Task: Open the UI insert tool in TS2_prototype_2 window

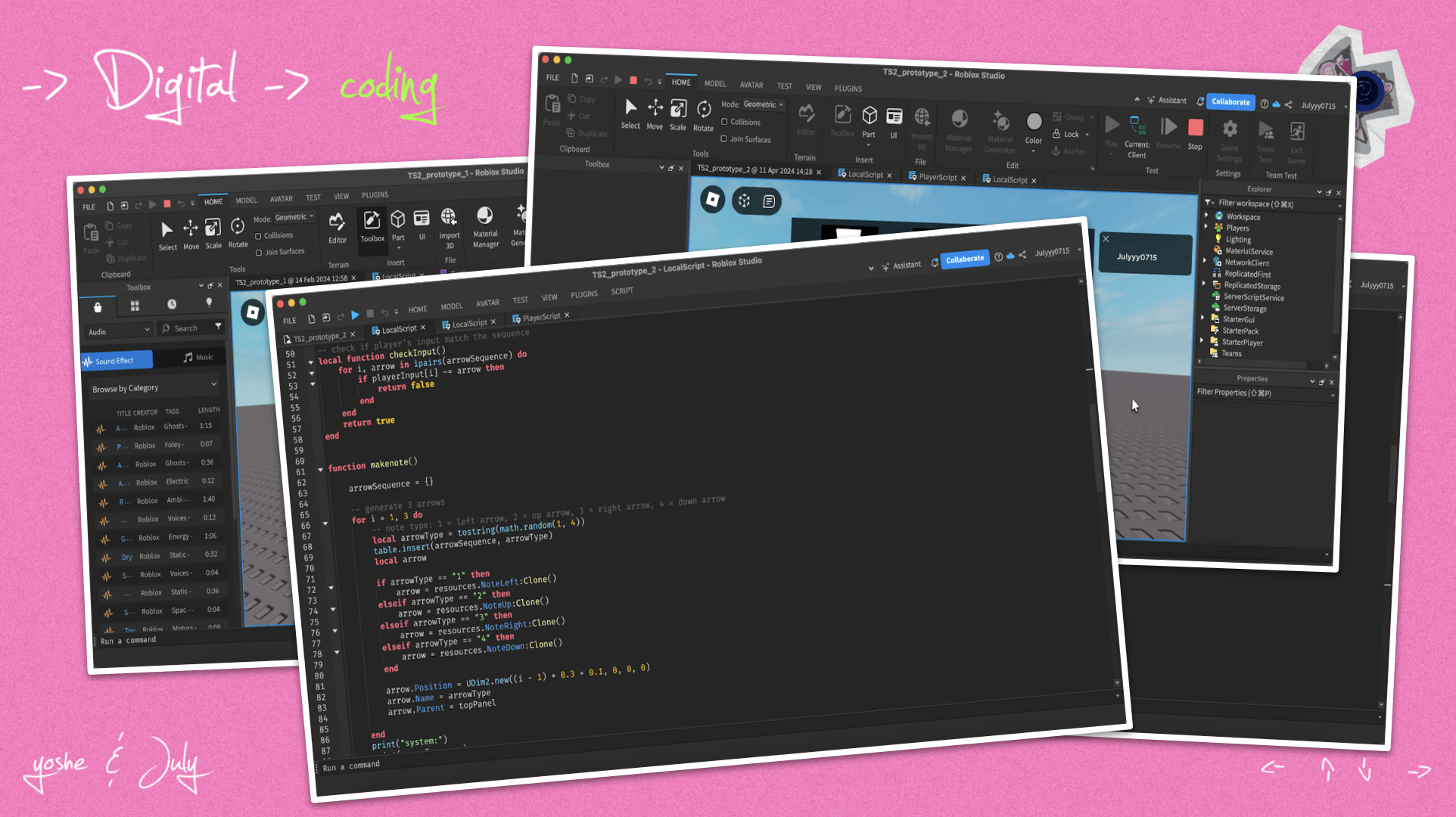Action: [894, 123]
